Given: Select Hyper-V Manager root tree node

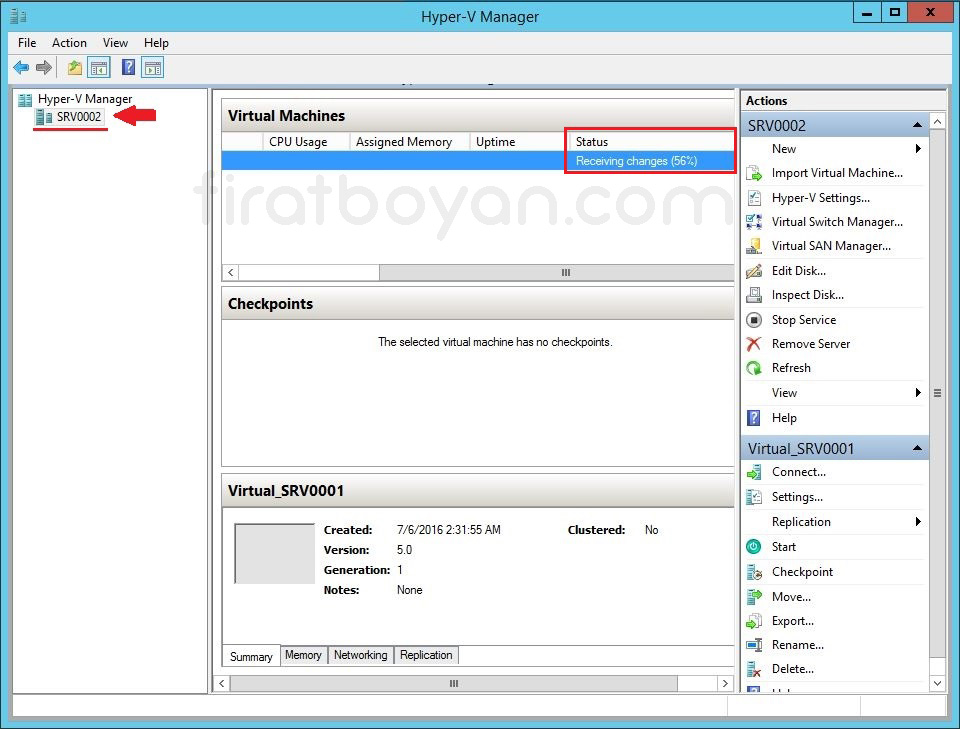Looking at the screenshot, I should click(84, 99).
